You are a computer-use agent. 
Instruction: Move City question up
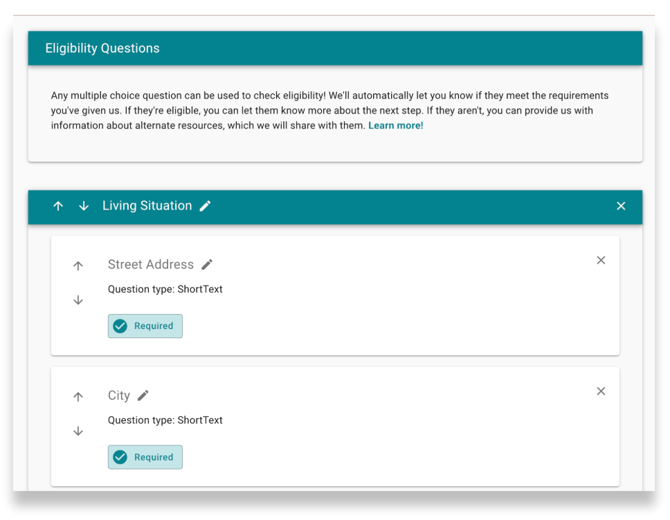(x=78, y=397)
